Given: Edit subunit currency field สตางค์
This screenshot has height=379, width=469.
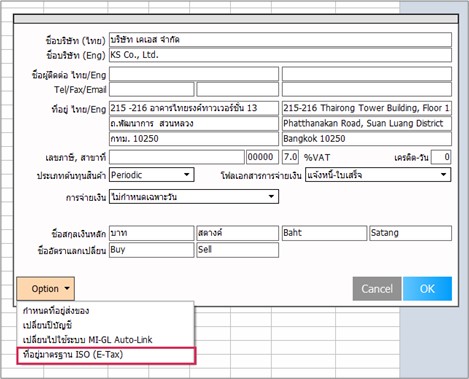Looking at the screenshot, I should coord(238,233).
